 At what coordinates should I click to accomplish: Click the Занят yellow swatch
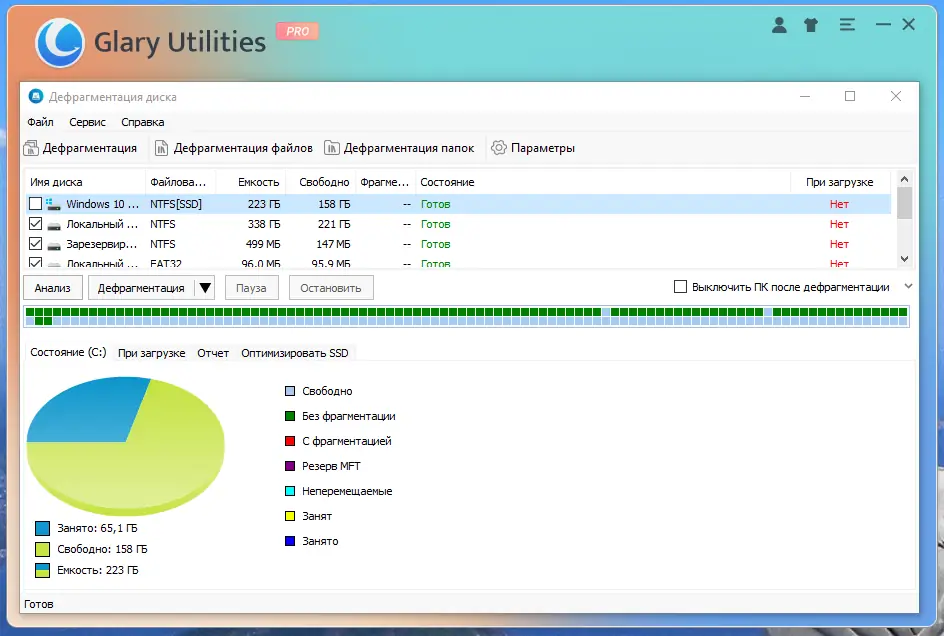point(290,516)
